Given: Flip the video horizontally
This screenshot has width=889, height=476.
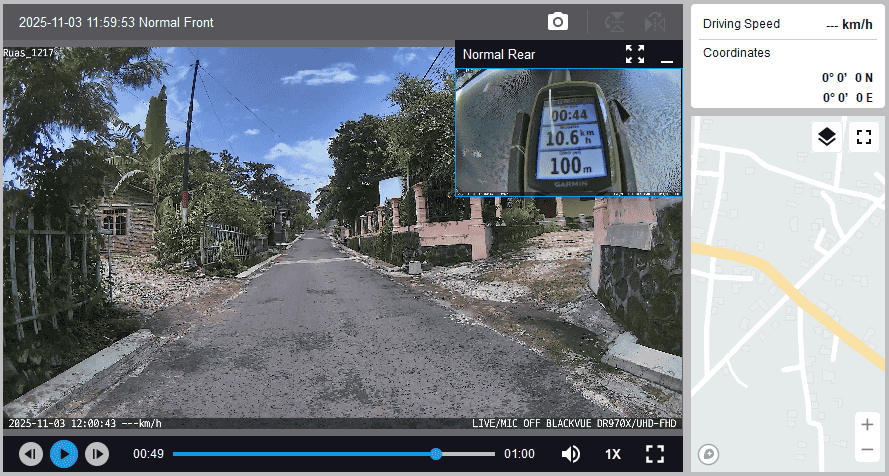Looking at the screenshot, I should pos(655,22).
